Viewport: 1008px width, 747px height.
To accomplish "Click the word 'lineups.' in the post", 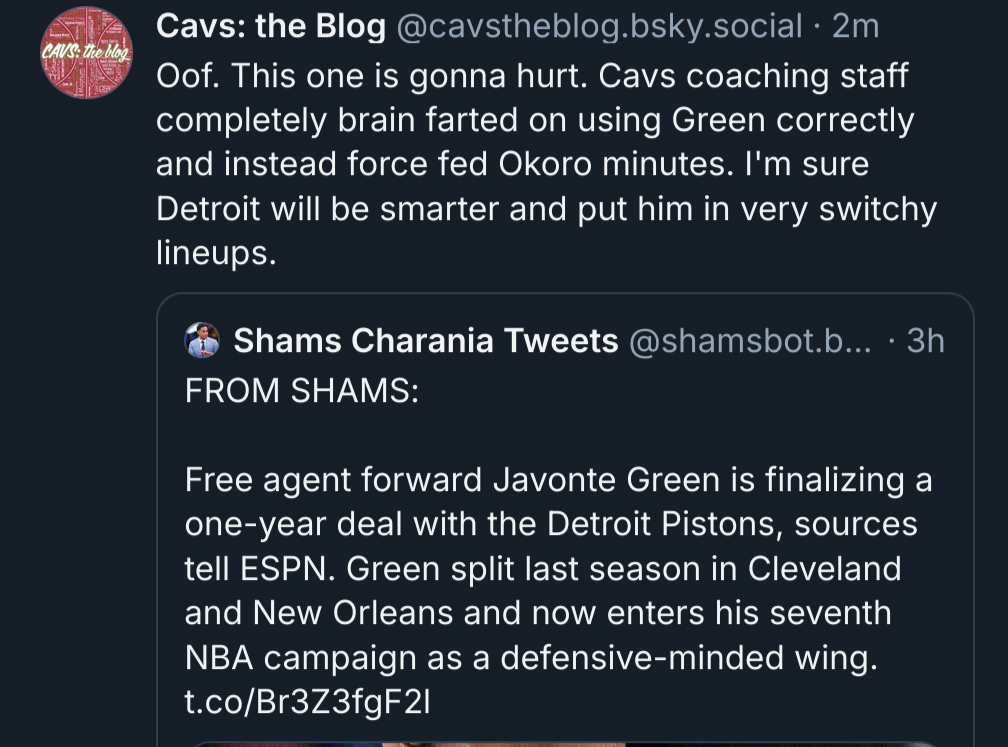I will tap(215, 253).
